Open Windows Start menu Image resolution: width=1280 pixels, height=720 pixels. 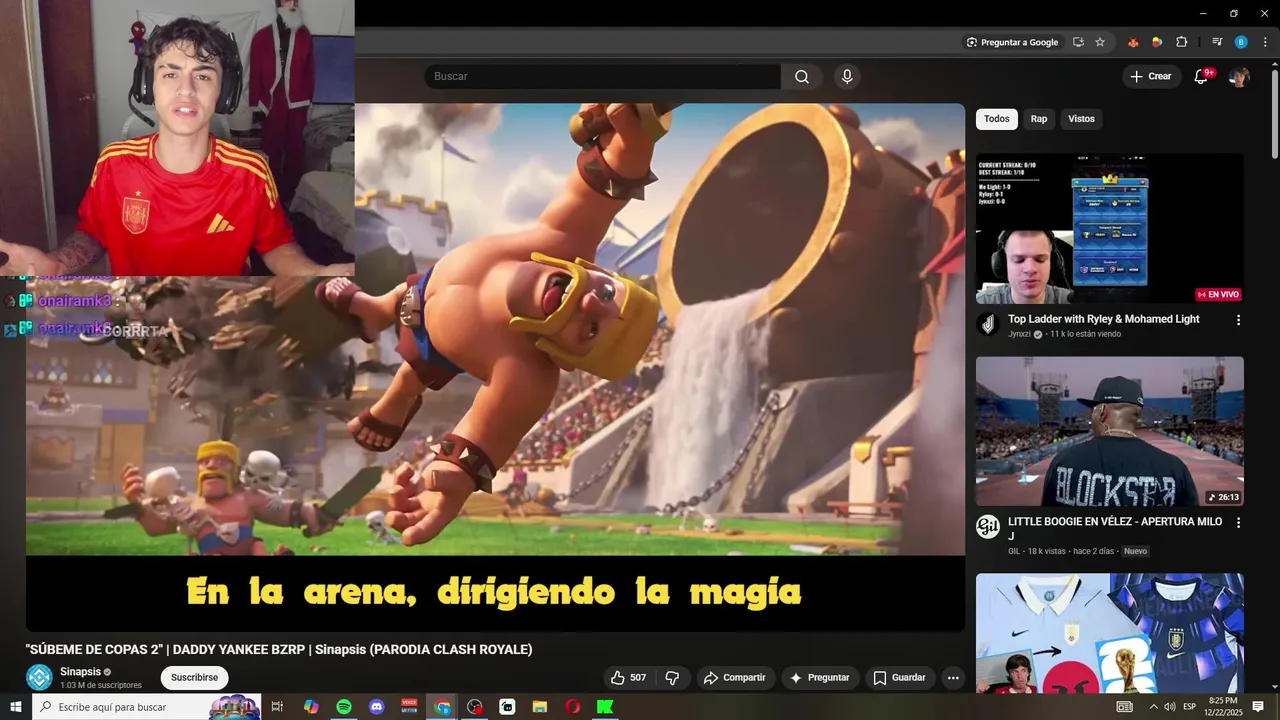click(x=15, y=707)
